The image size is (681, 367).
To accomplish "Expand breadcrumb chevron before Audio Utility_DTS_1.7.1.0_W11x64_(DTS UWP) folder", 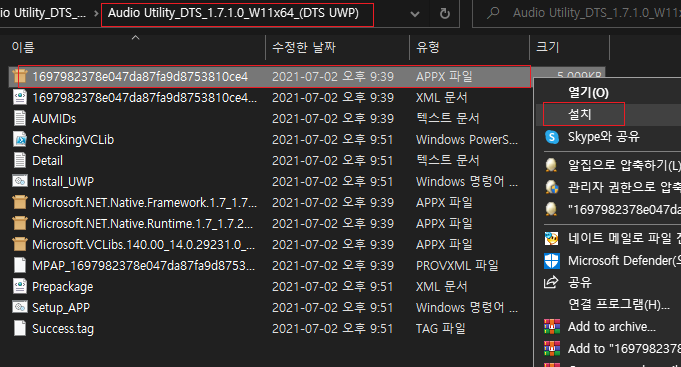I will coord(96,13).
